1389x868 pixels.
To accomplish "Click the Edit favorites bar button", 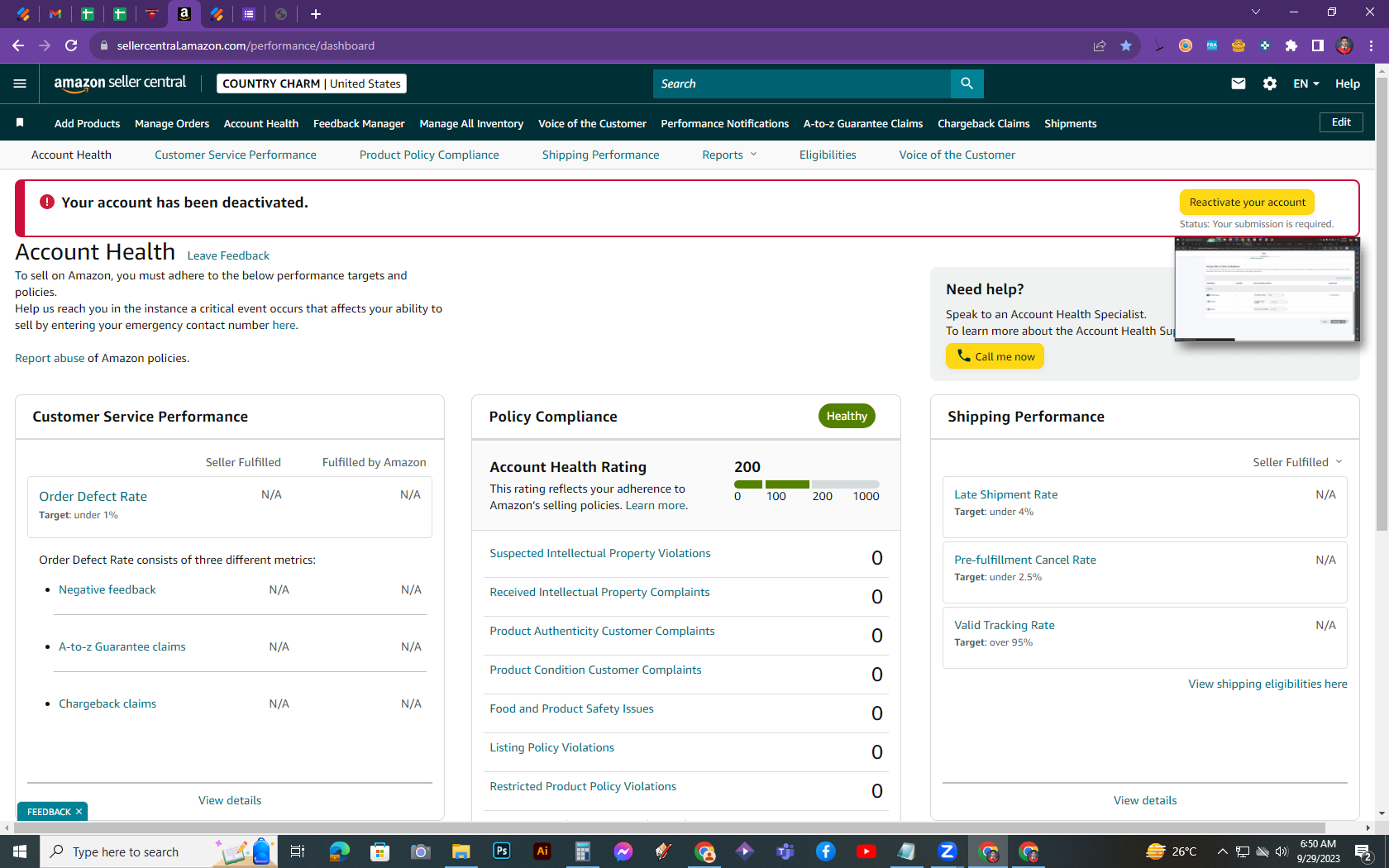I will point(1341,122).
